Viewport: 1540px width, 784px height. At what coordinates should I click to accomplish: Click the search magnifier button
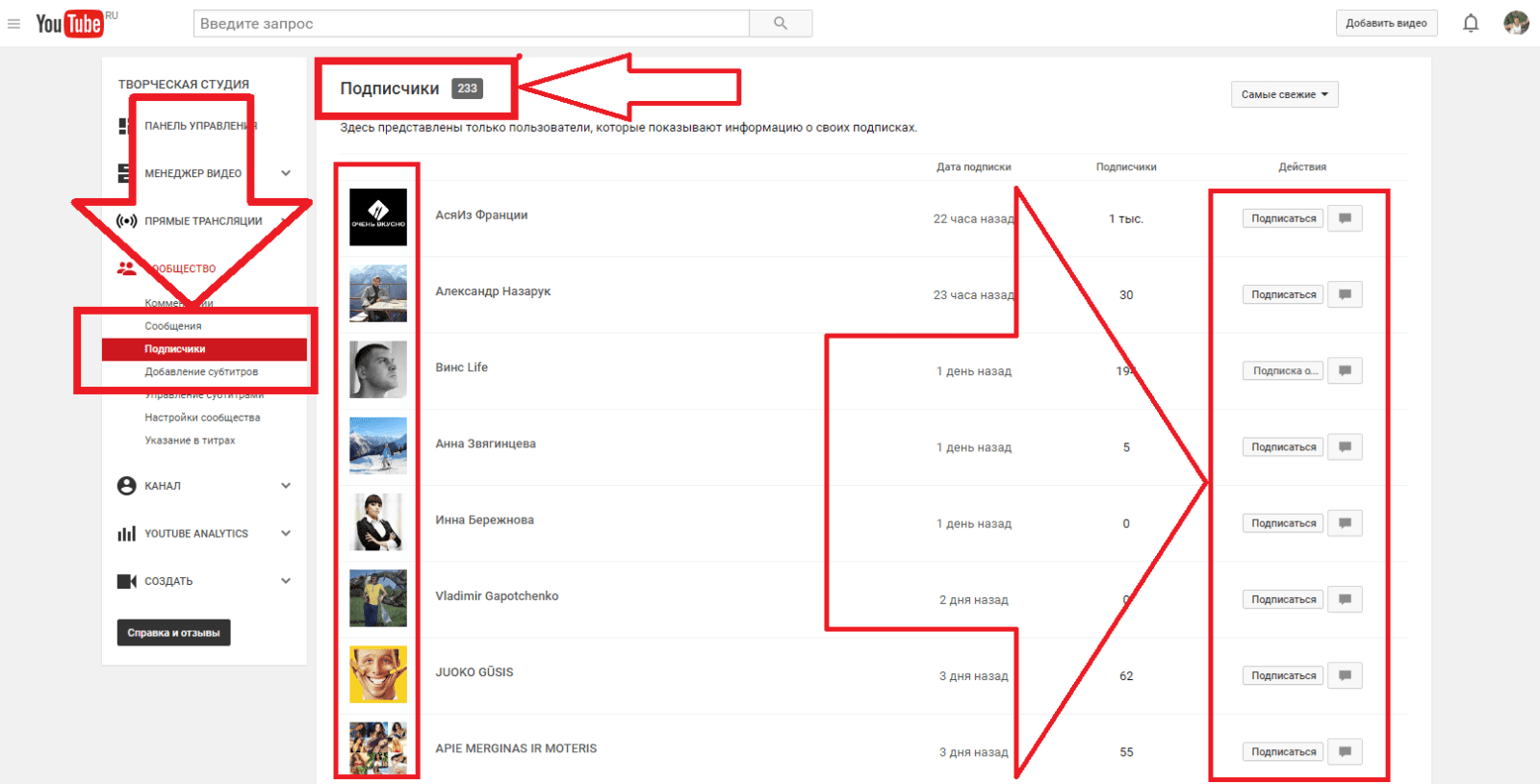pyautogui.click(x=781, y=23)
